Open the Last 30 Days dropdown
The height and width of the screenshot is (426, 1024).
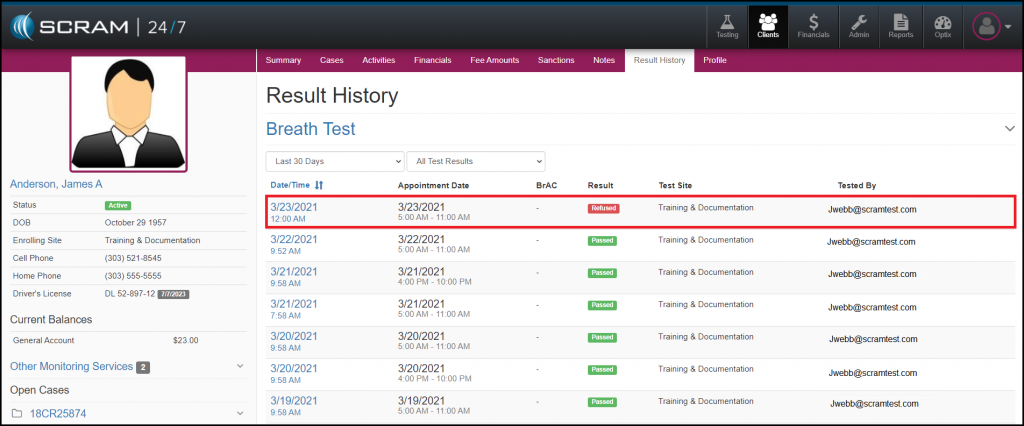tap(335, 161)
